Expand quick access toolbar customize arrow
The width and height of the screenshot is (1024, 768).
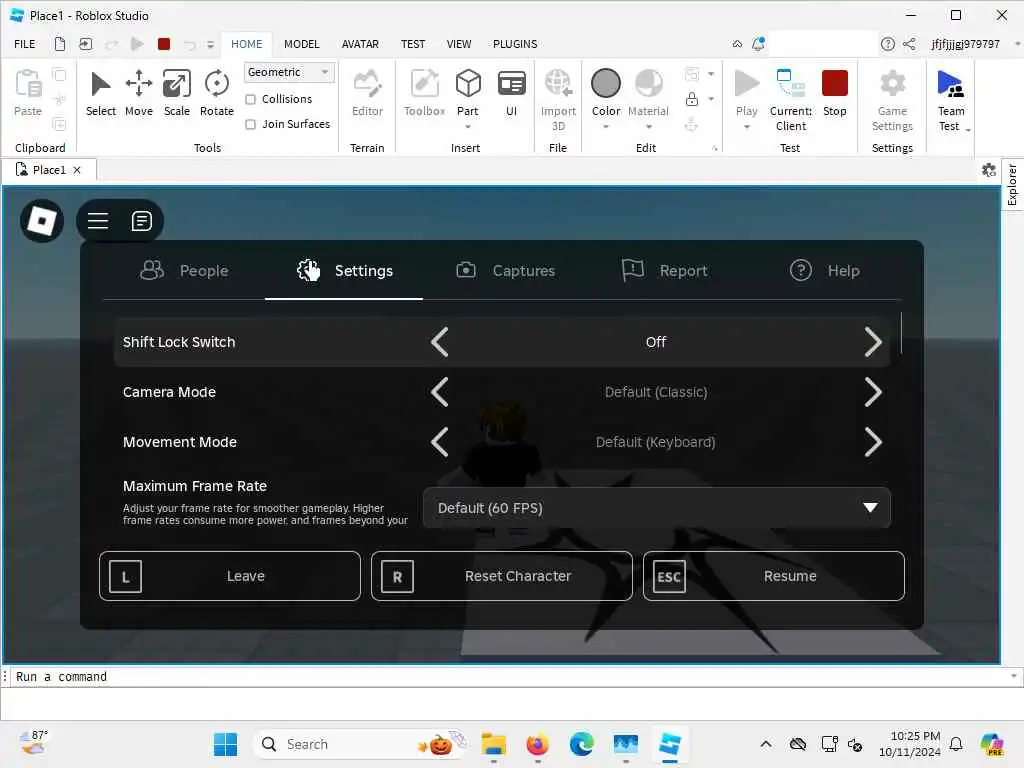point(210,44)
